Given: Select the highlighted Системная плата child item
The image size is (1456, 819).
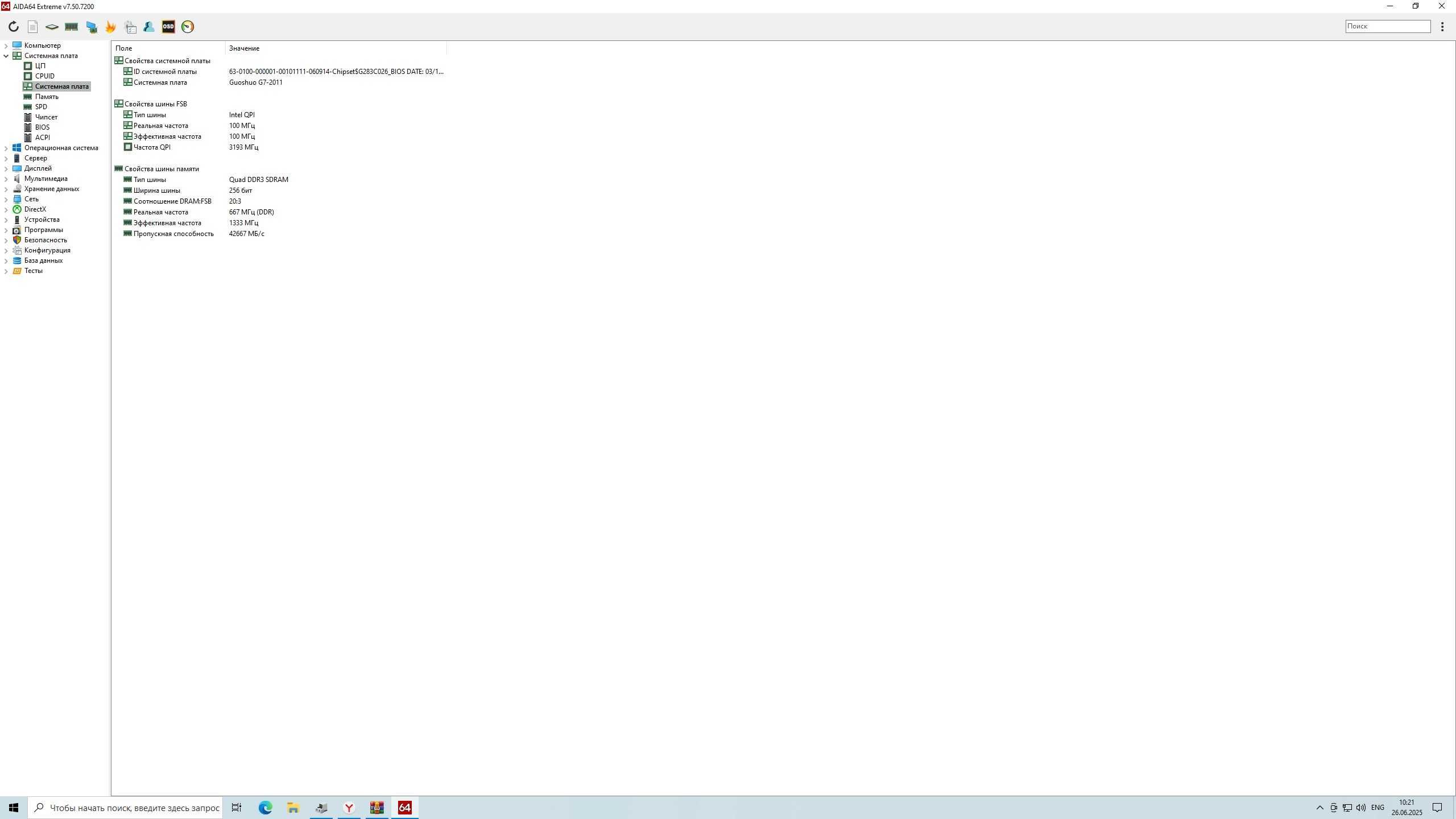Looking at the screenshot, I should click(x=61, y=86).
